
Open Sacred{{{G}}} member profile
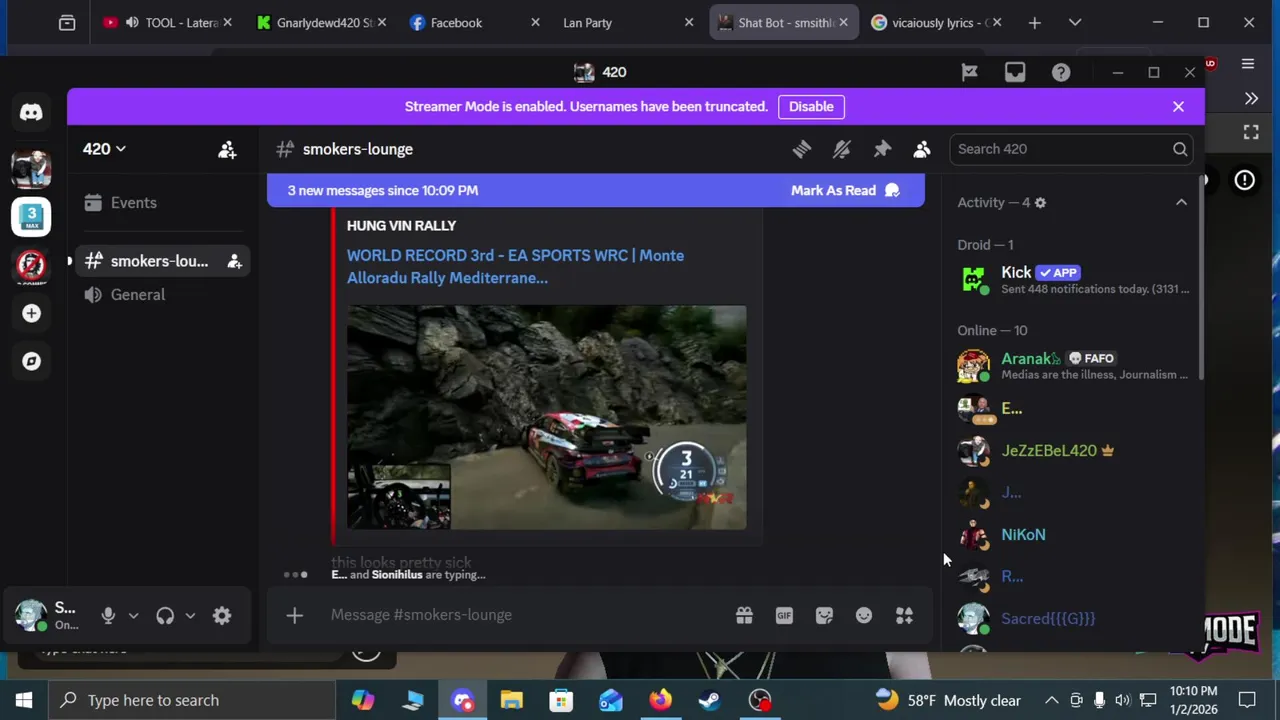1075,619
